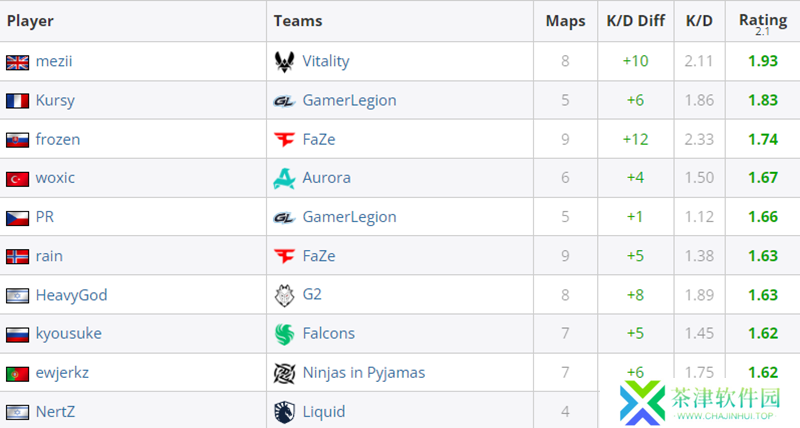
Task: Sort table by K/D Diff header
Action: 635,21
